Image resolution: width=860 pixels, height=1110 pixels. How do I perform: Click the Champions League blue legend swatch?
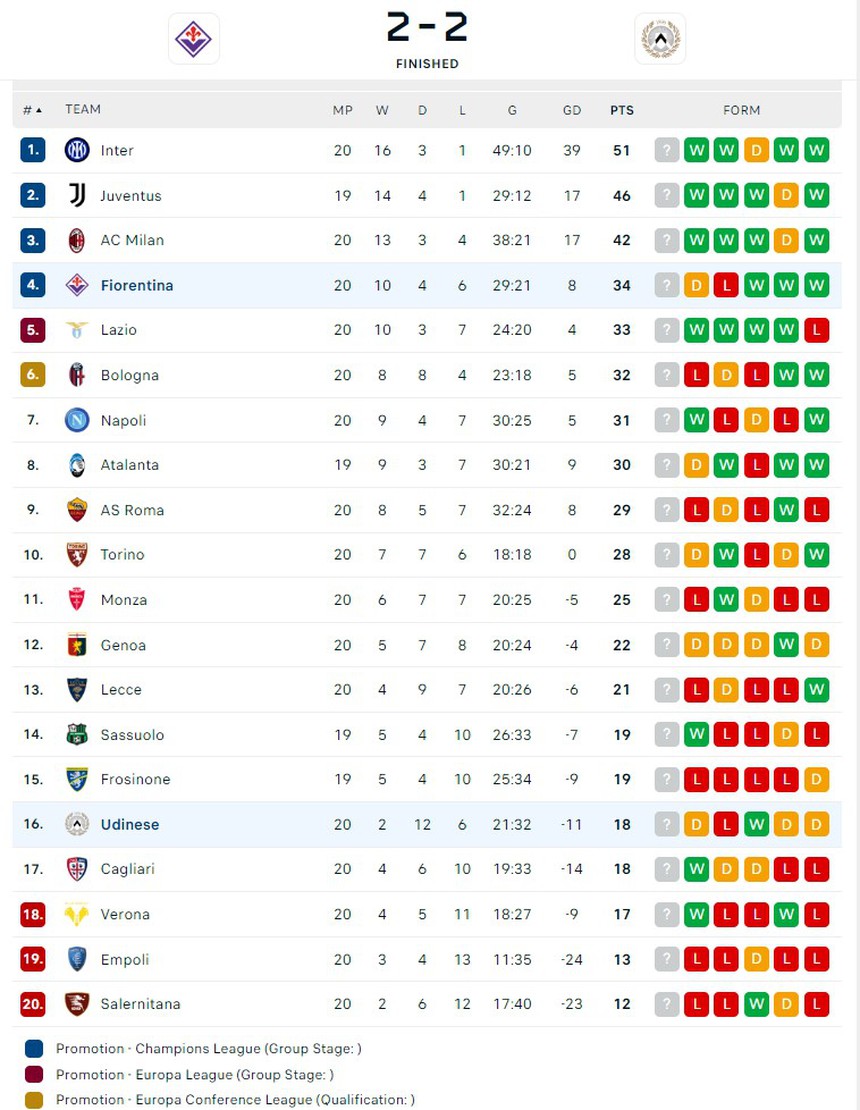31,1050
